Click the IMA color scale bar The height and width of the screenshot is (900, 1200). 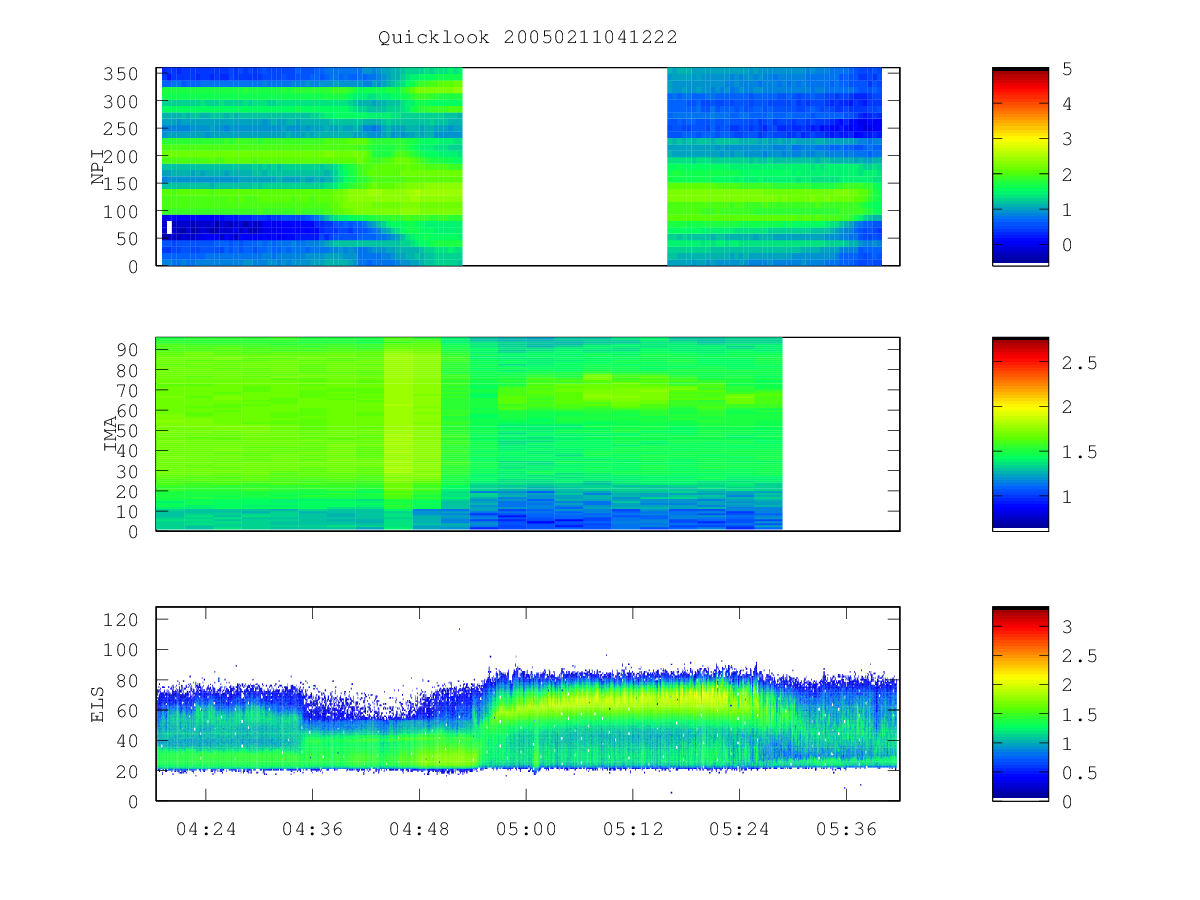[x=1020, y=433]
